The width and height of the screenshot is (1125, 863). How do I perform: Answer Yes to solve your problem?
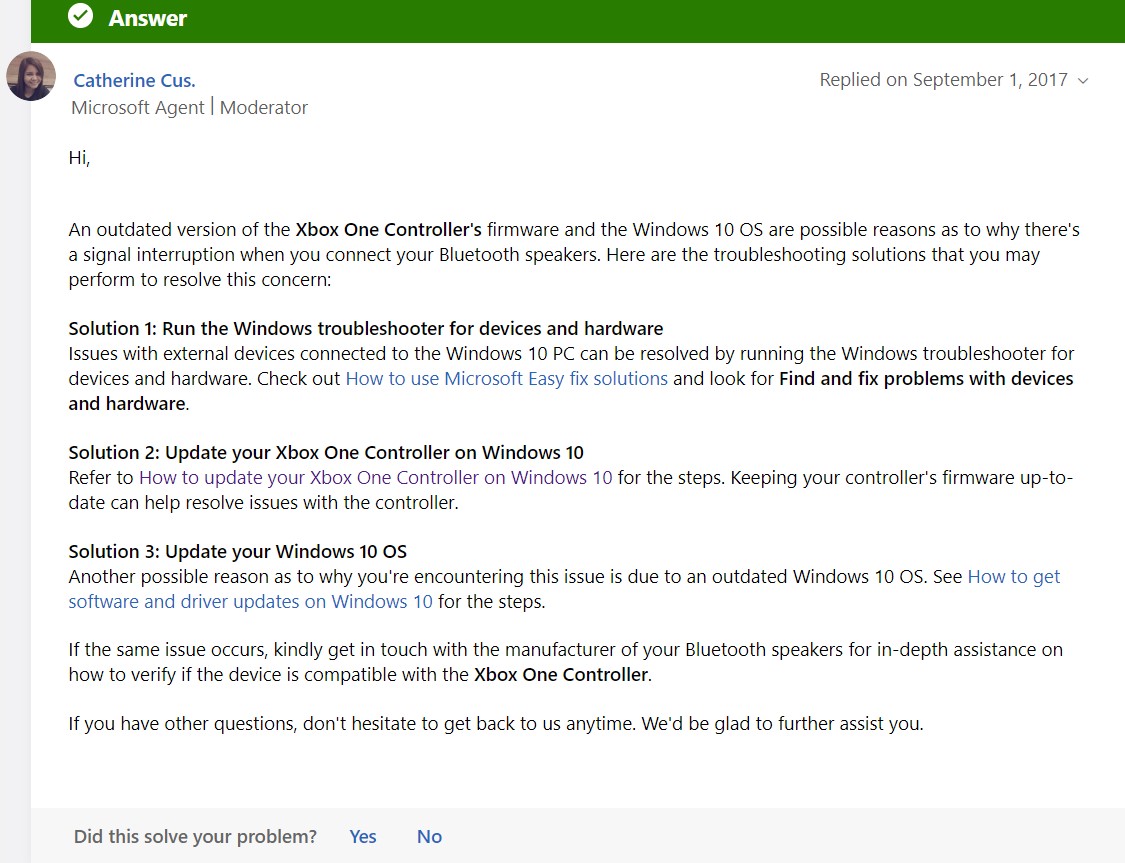click(362, 836)
